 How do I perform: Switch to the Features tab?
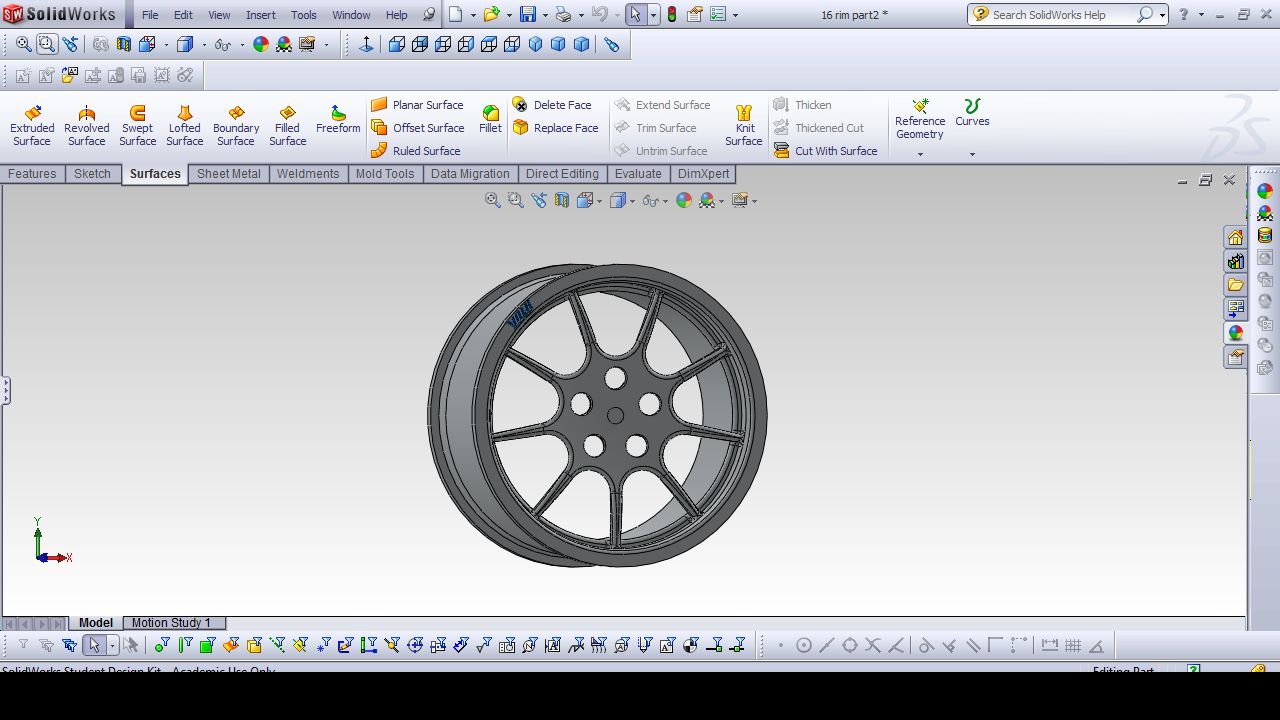[32, 174]
